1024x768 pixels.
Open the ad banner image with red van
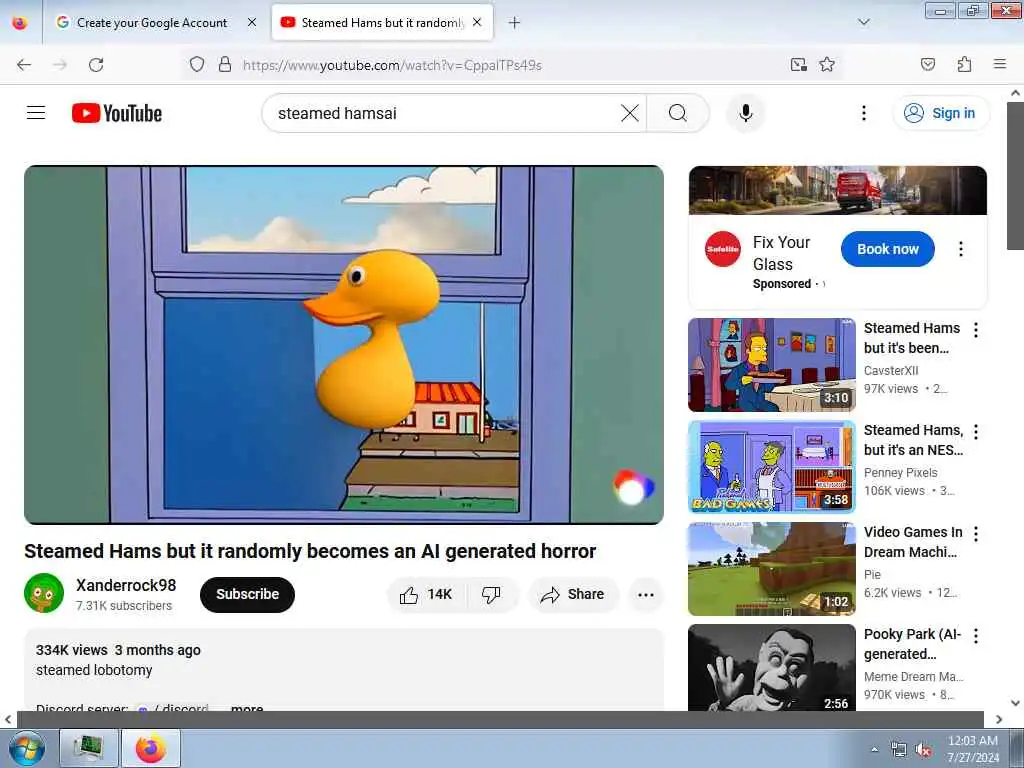click(837, 190)
